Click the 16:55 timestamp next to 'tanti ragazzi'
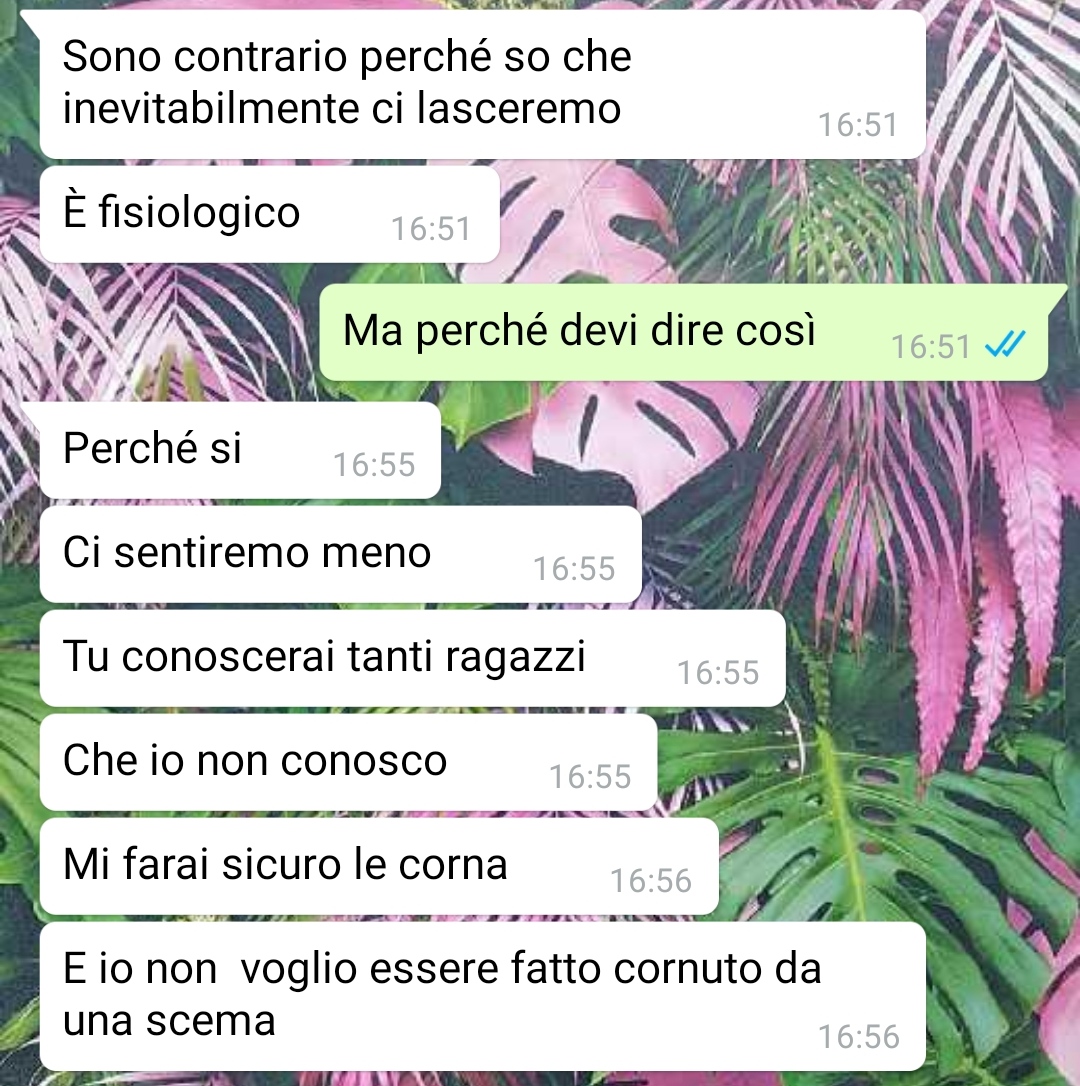 point(718,673)
